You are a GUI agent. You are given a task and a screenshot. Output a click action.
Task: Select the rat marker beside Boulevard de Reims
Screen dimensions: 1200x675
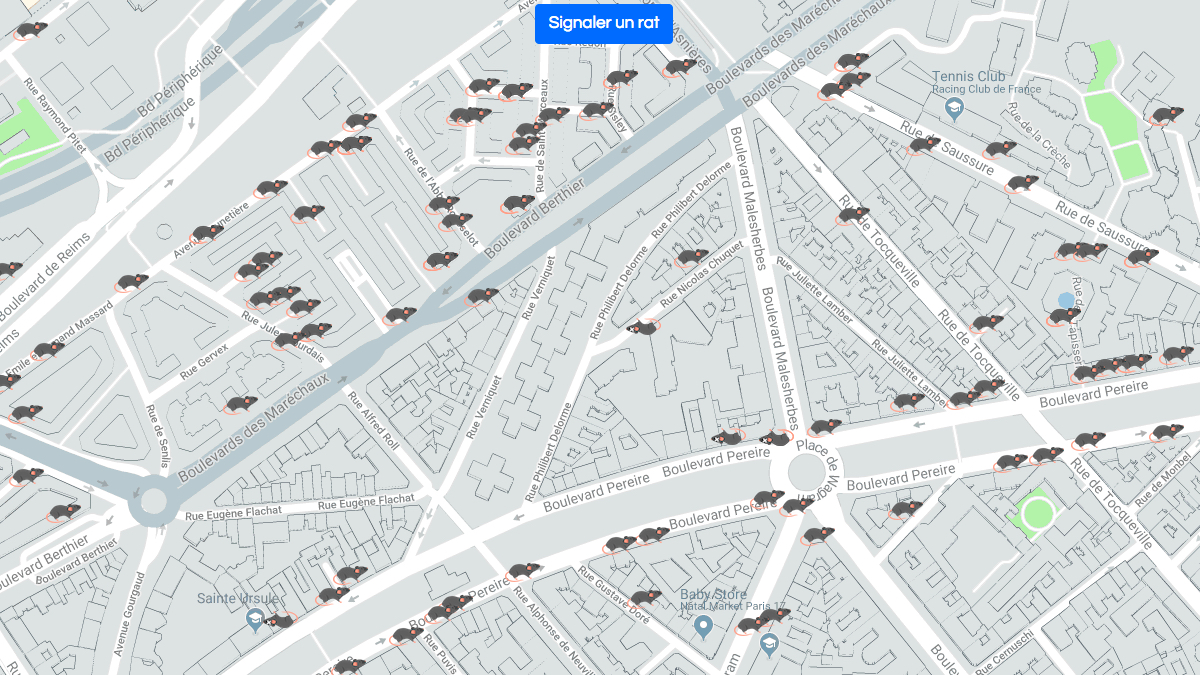6,269
